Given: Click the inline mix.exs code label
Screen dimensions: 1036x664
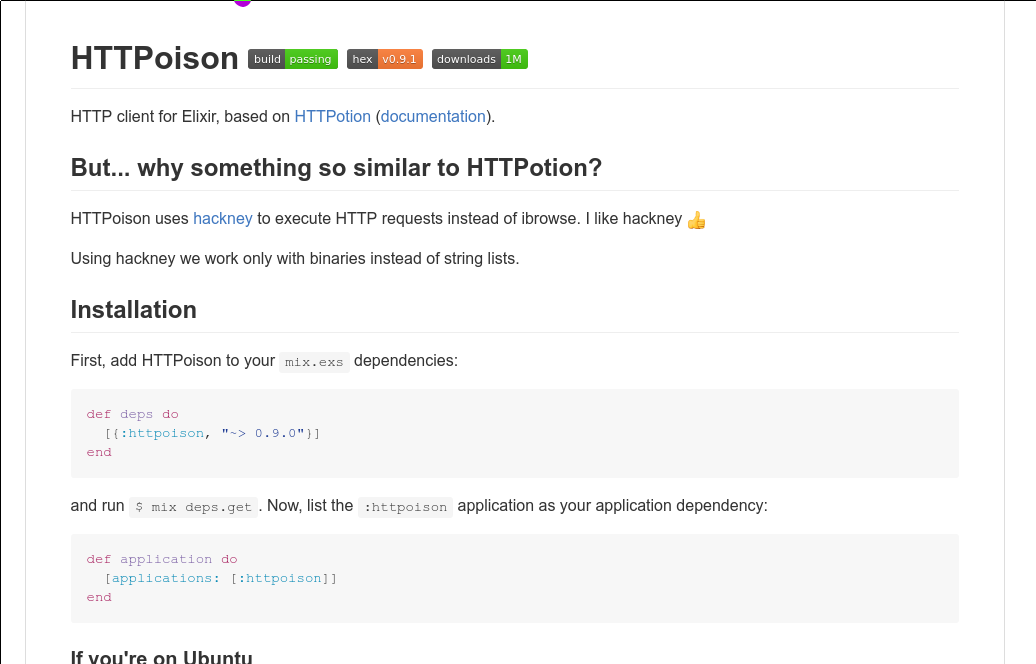Looking at the screenshot, I should [x=314, y=362].
